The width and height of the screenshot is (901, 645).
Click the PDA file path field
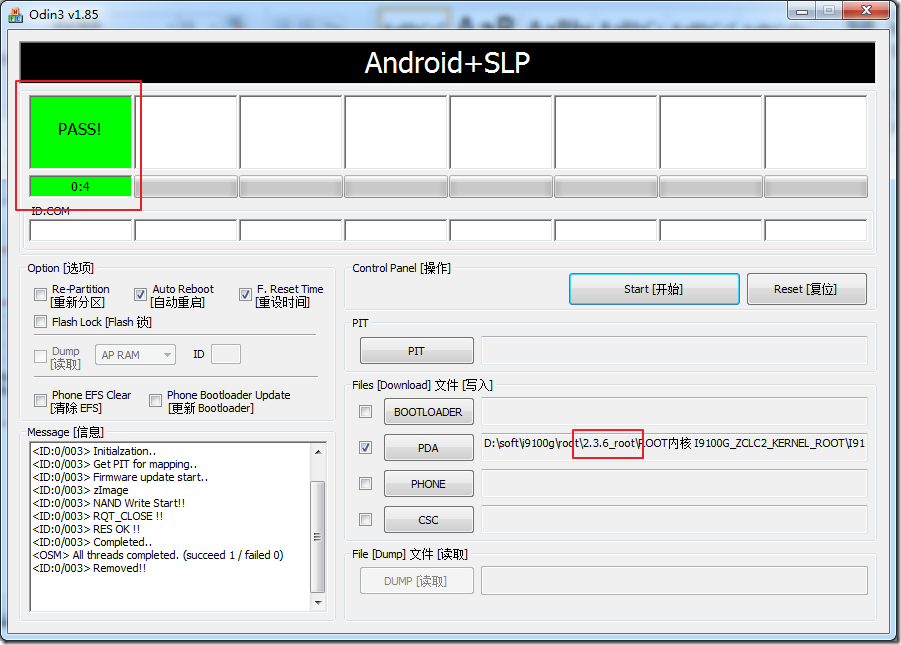point(675,447)
